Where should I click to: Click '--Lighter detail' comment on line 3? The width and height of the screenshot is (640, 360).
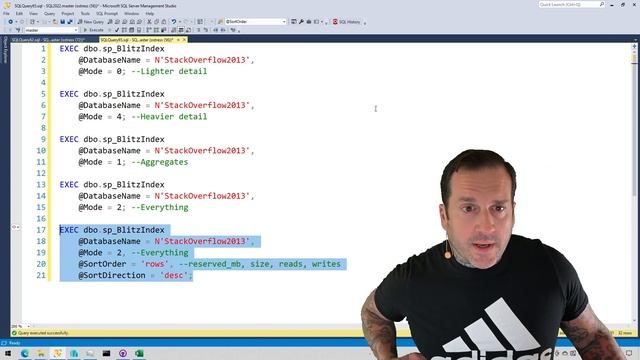169,71
